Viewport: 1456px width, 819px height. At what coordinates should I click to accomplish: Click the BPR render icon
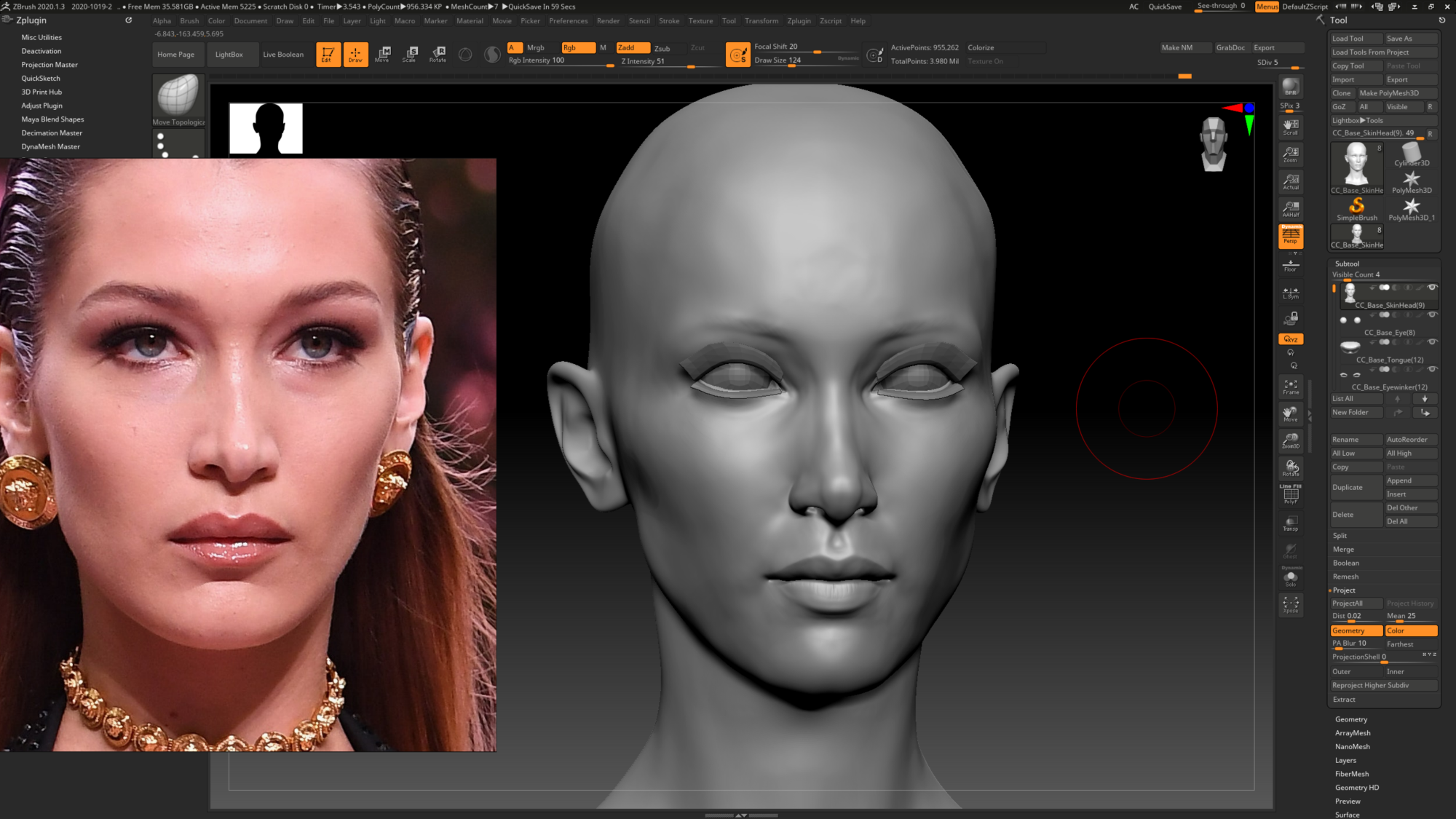(1290, 87)
